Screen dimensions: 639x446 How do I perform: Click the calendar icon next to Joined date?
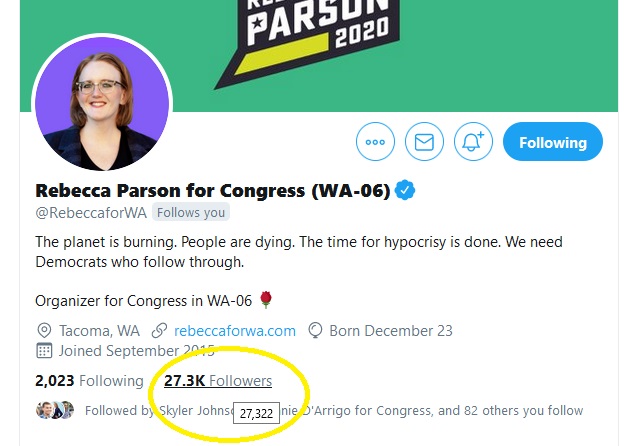44,351
